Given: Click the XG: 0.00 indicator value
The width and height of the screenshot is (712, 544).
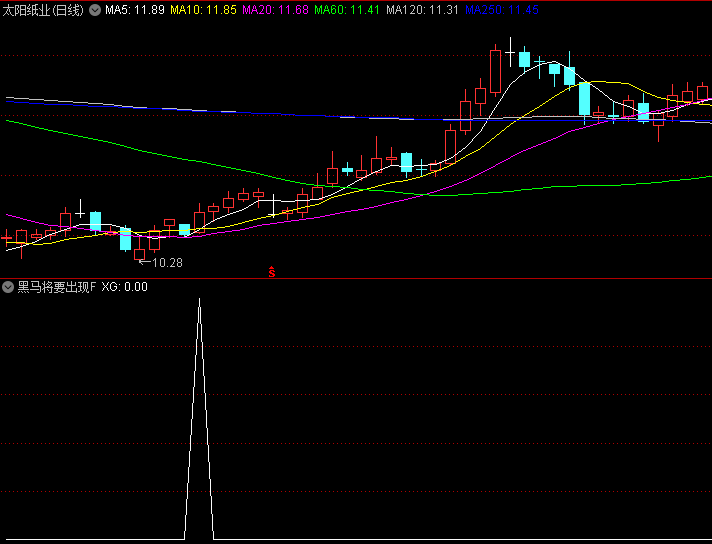Looking at the screenshot, I should coord(124,287).
